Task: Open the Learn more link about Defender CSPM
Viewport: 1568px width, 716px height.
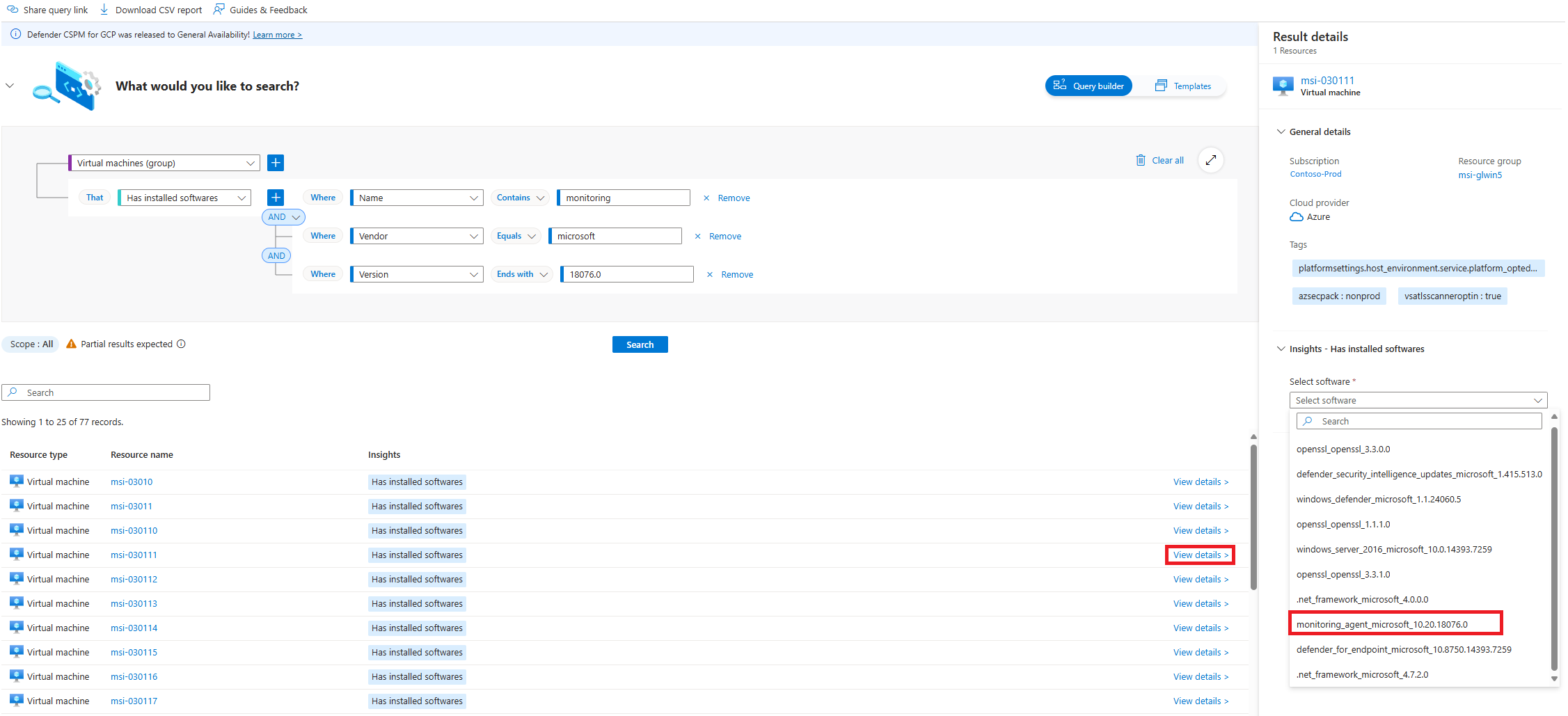Action: [277, 34]
